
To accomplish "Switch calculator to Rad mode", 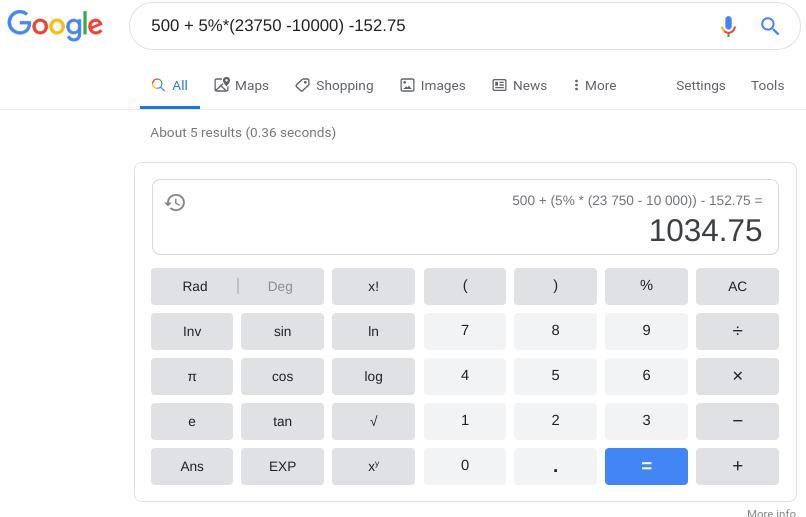I will 195,286.
